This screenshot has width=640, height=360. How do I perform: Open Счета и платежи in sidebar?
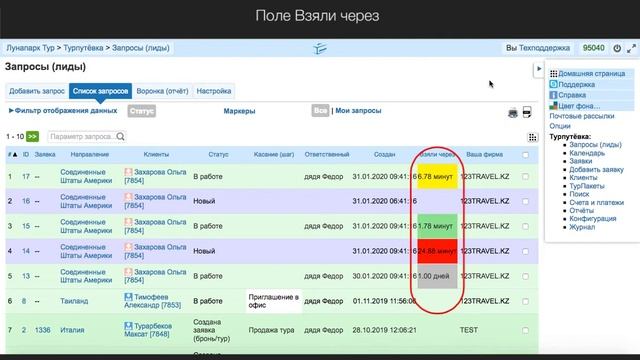(x=596, y=202)
